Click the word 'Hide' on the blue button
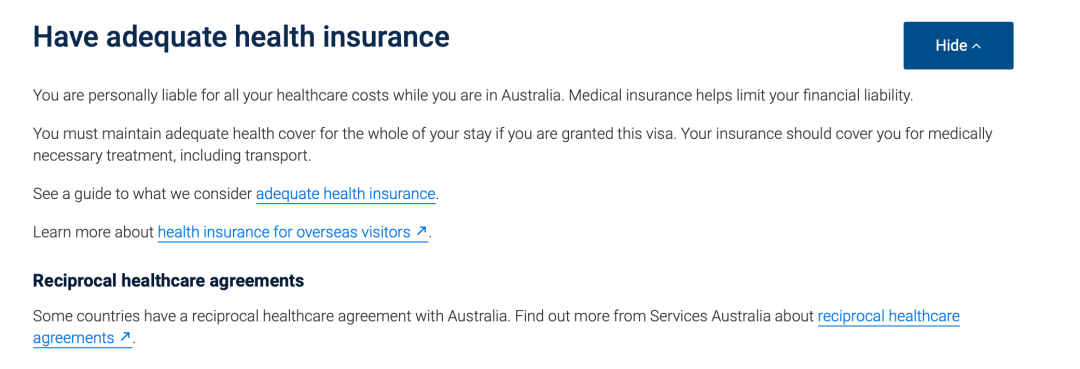 coord(951,45)
